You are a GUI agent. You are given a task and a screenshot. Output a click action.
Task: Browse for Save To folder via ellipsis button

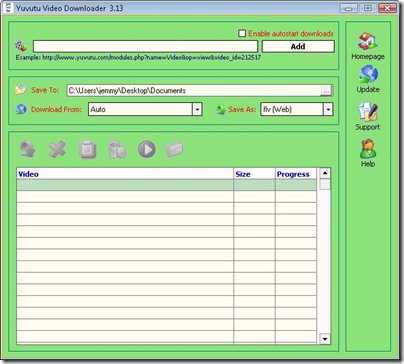point(326,91)
